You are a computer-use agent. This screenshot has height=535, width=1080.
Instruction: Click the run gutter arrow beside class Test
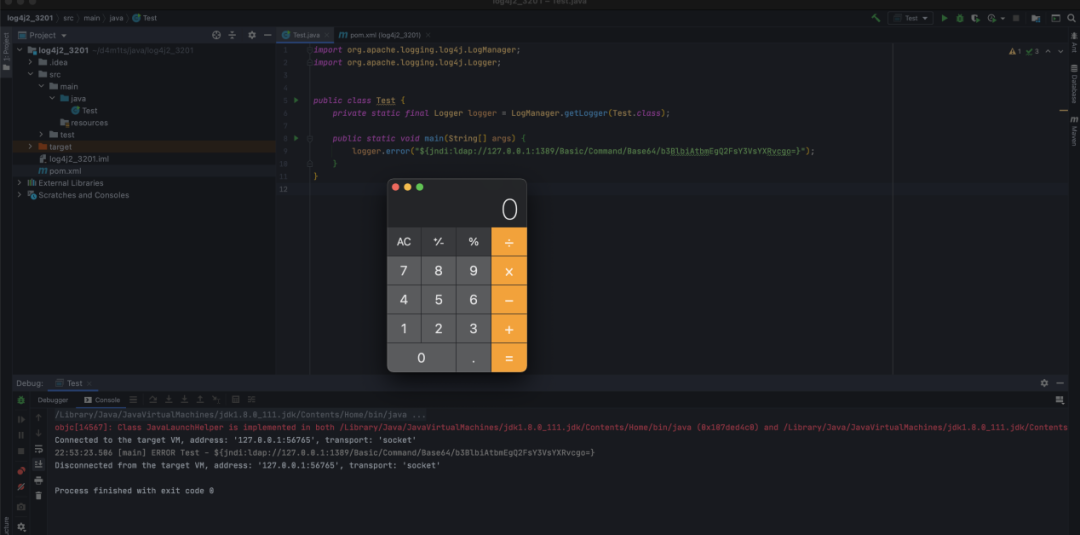[x=296, y=101]
